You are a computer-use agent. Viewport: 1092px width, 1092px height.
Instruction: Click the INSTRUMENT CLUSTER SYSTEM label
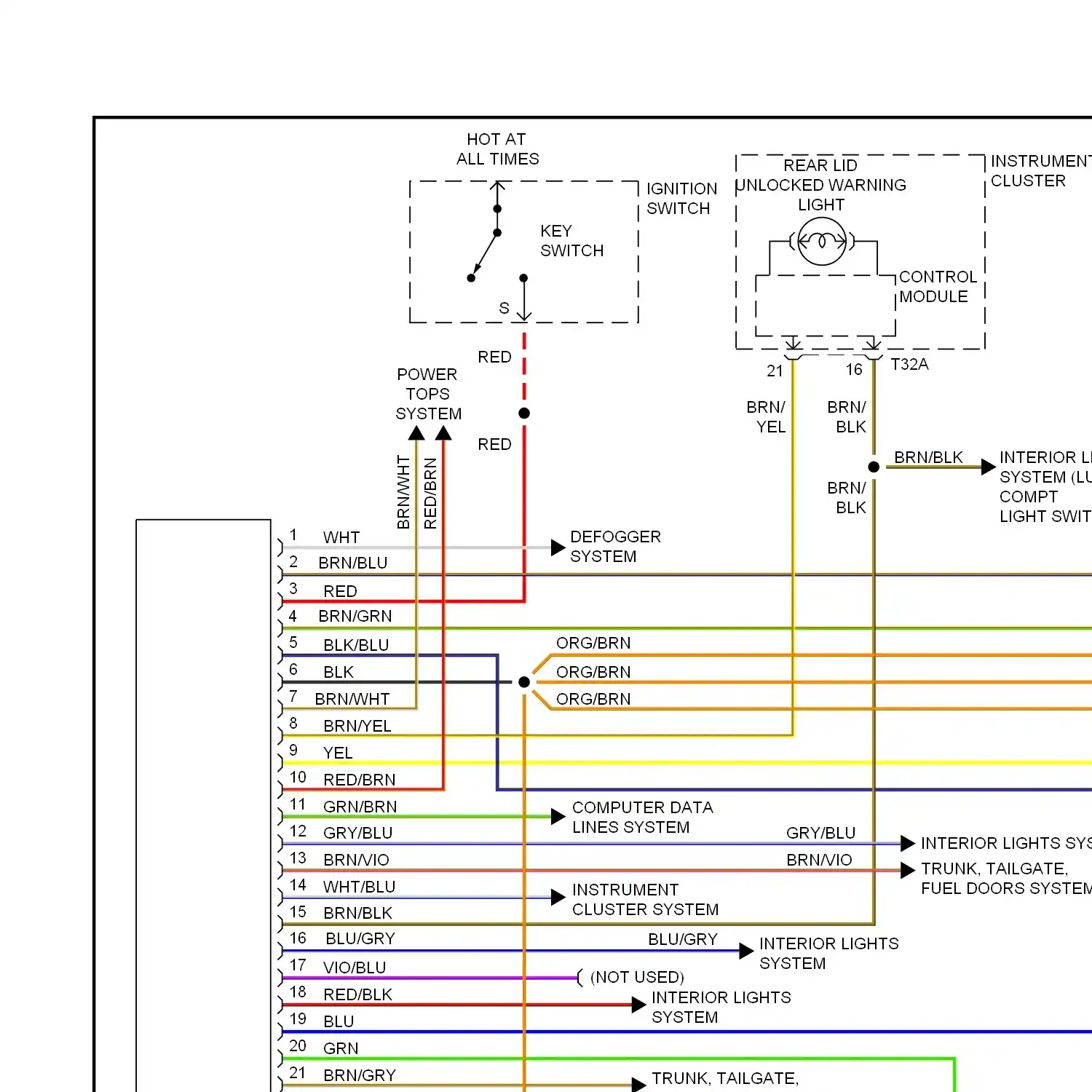tap(645, 900)
